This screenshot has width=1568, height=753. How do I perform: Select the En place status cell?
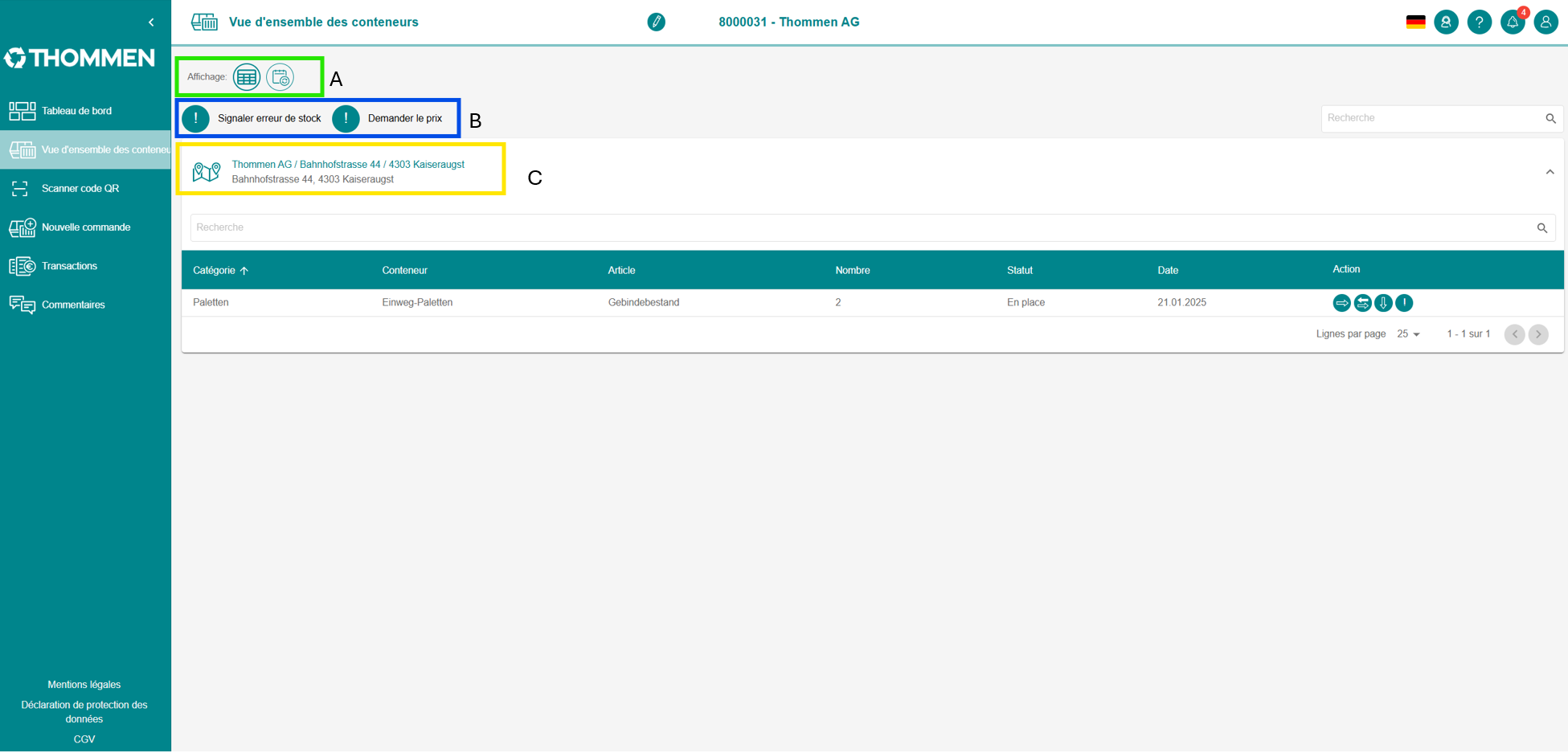click(x=1026, y=303)
